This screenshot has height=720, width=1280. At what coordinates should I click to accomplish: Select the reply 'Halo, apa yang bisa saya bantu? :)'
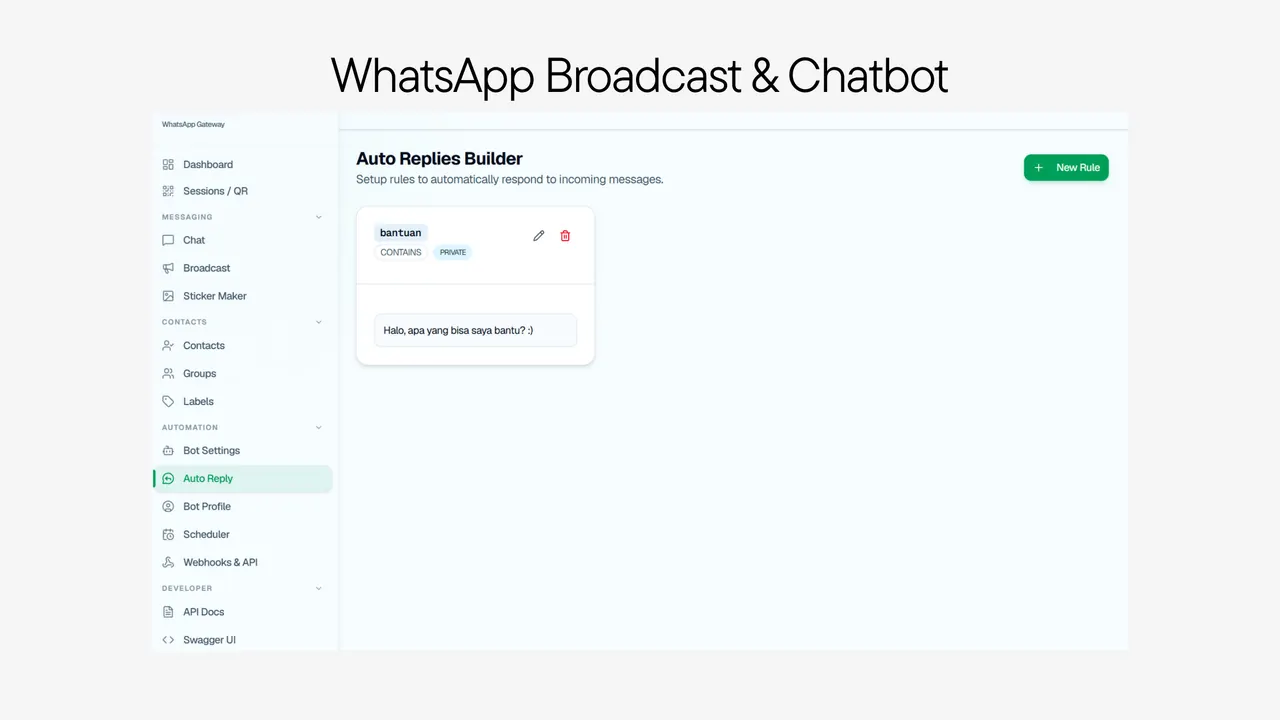pos(476,330)
